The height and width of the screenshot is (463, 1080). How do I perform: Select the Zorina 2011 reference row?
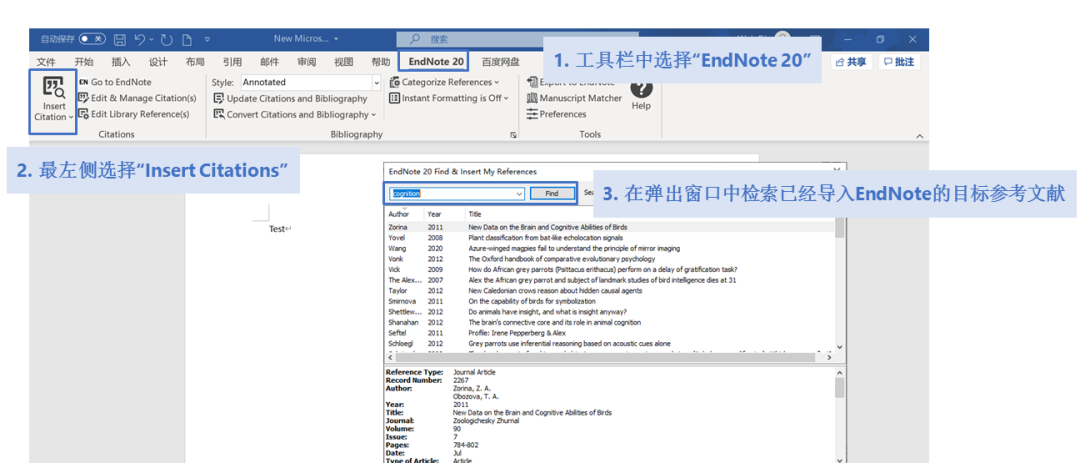[x=610, y=227]
